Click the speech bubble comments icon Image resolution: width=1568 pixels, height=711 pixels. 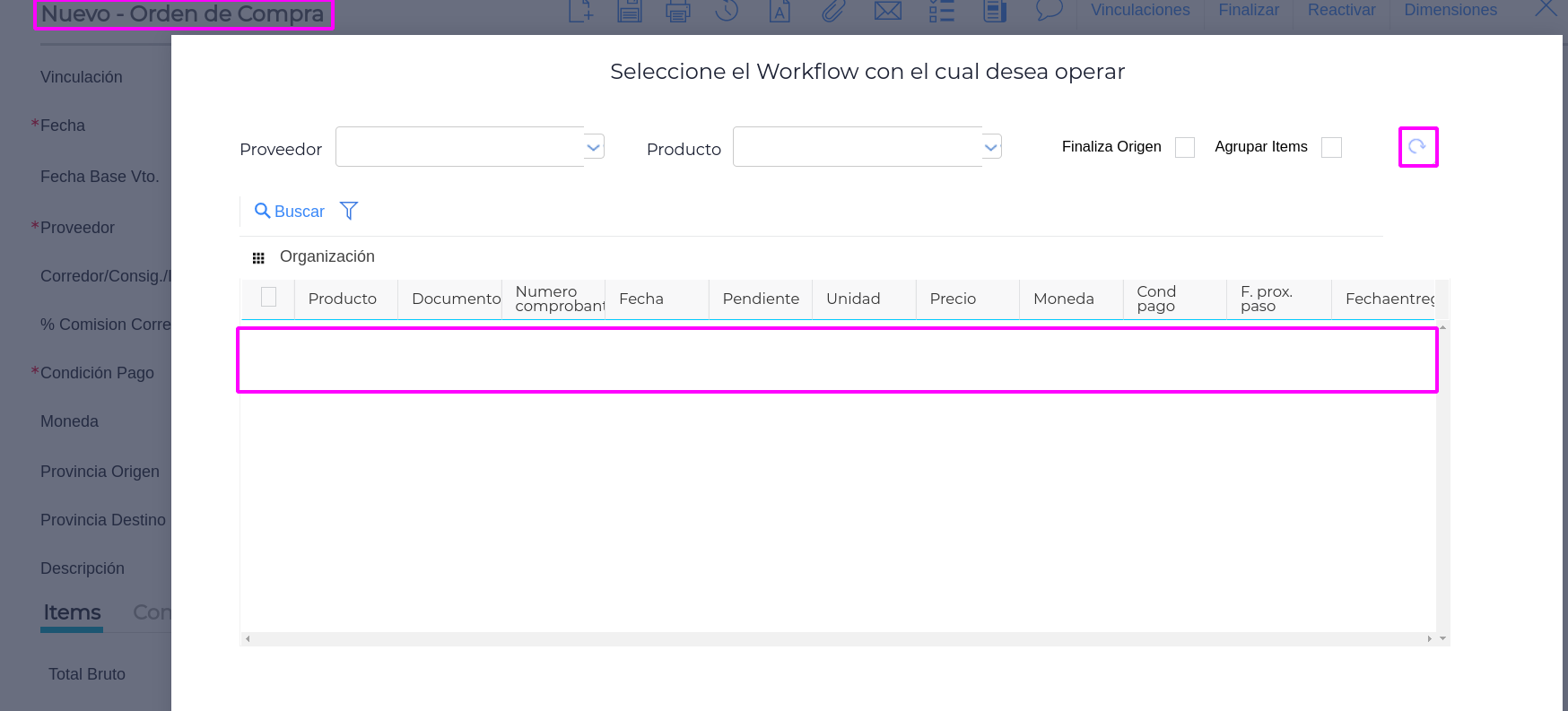coord(1049,11)
